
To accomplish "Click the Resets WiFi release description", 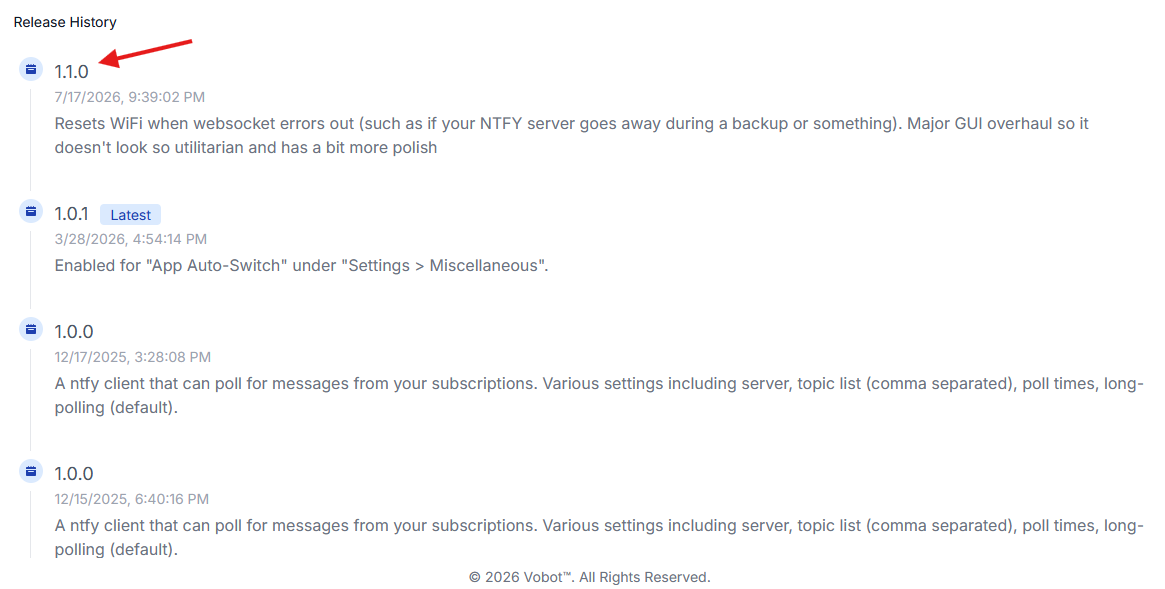I will [x=571, y=135].
